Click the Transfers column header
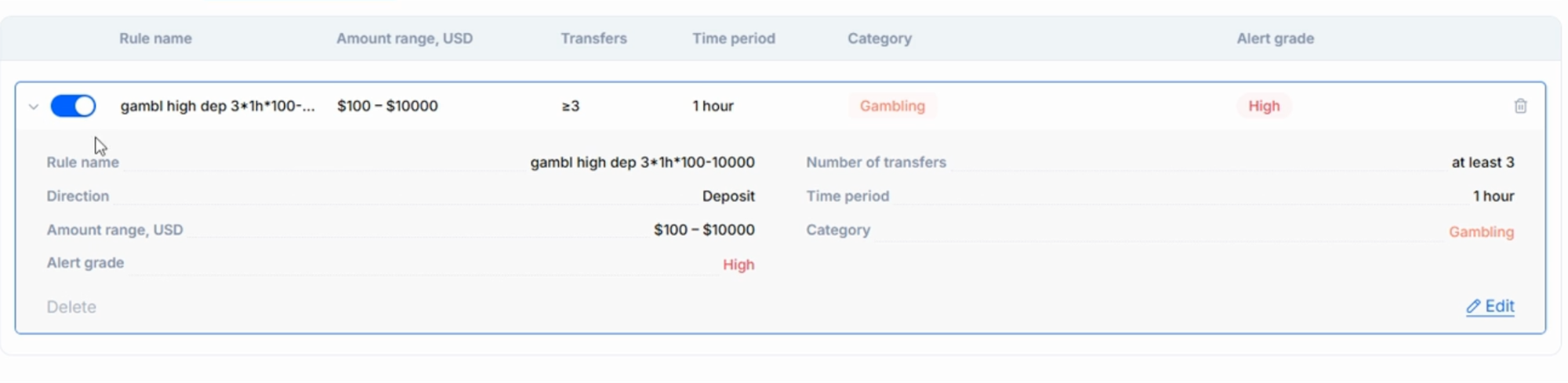 (x=593, y=38)
